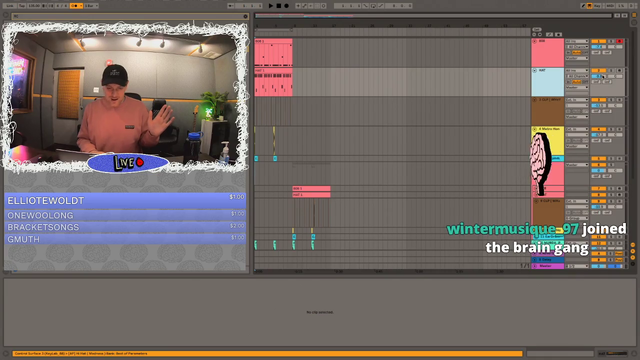The width and height of the screenshot is (640, 360).
Task: Open track 4 Ext. In input dropdown
Action: (576, 129)
